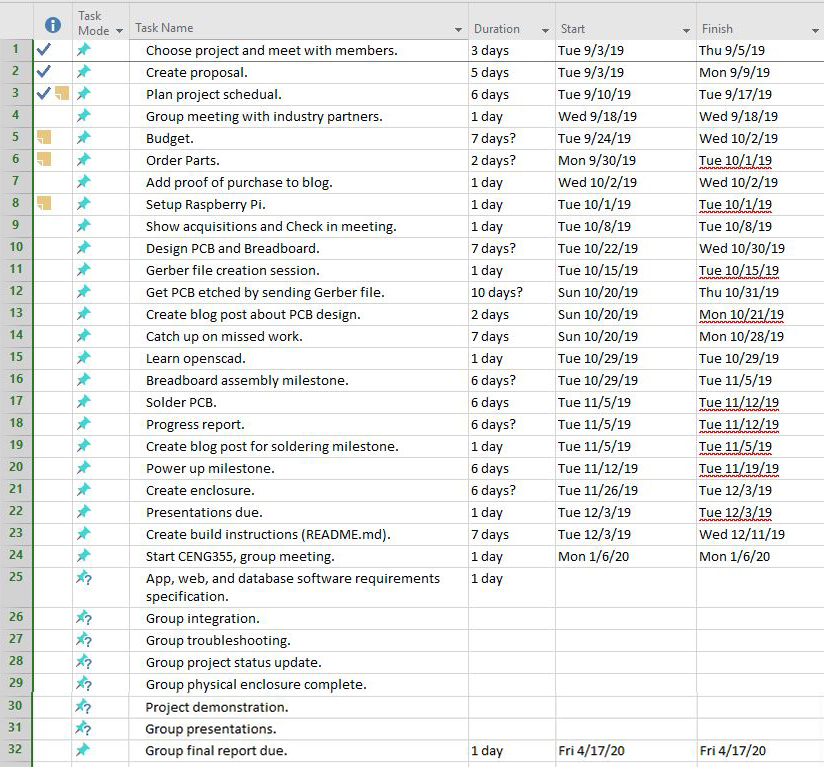Select row number 12 header
This screenshot has height=767, width=824.
[16, 291]
